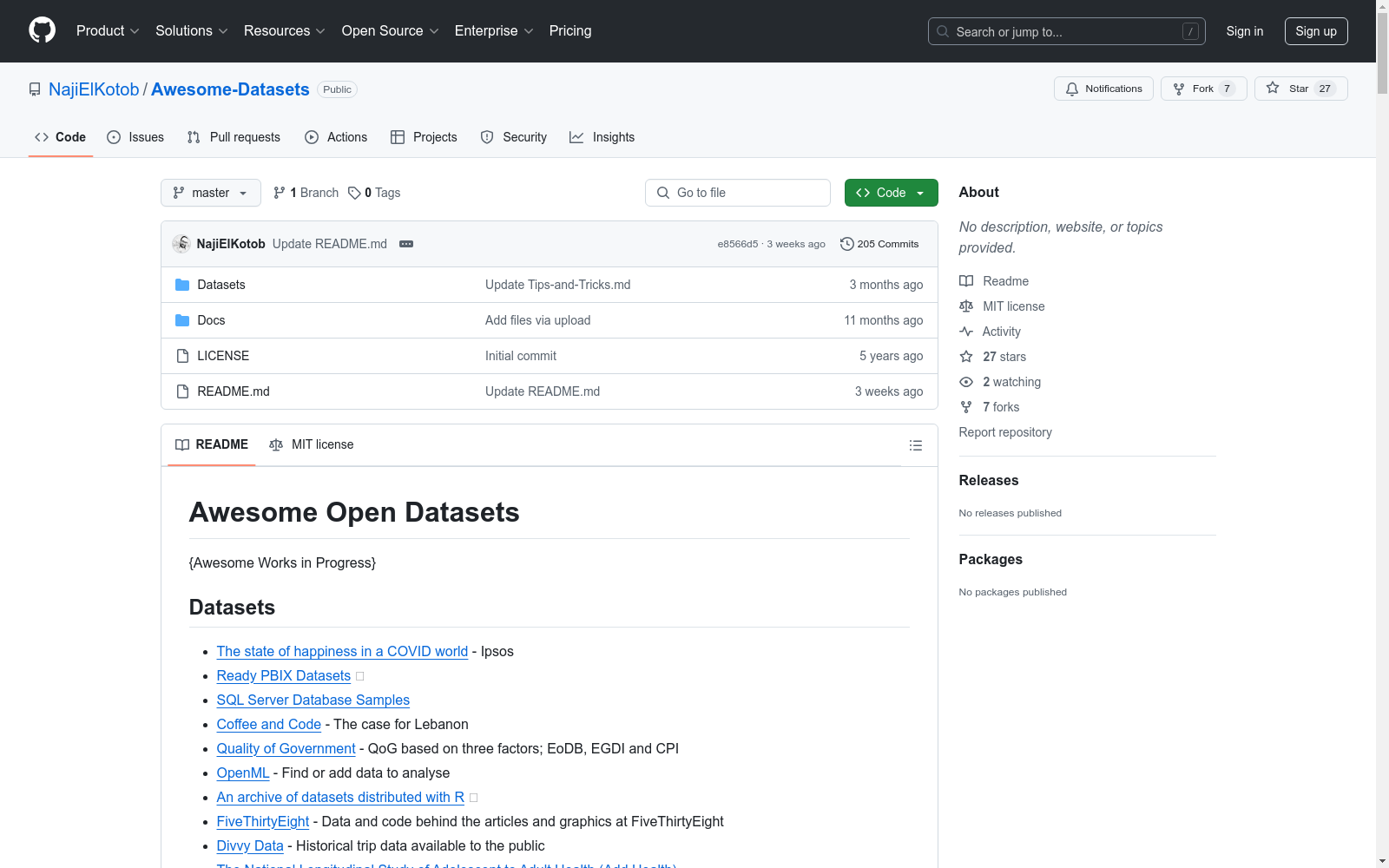Expand the commit message ellipsis button
The height and width of the screenshot is (868, 1389).
406,244
